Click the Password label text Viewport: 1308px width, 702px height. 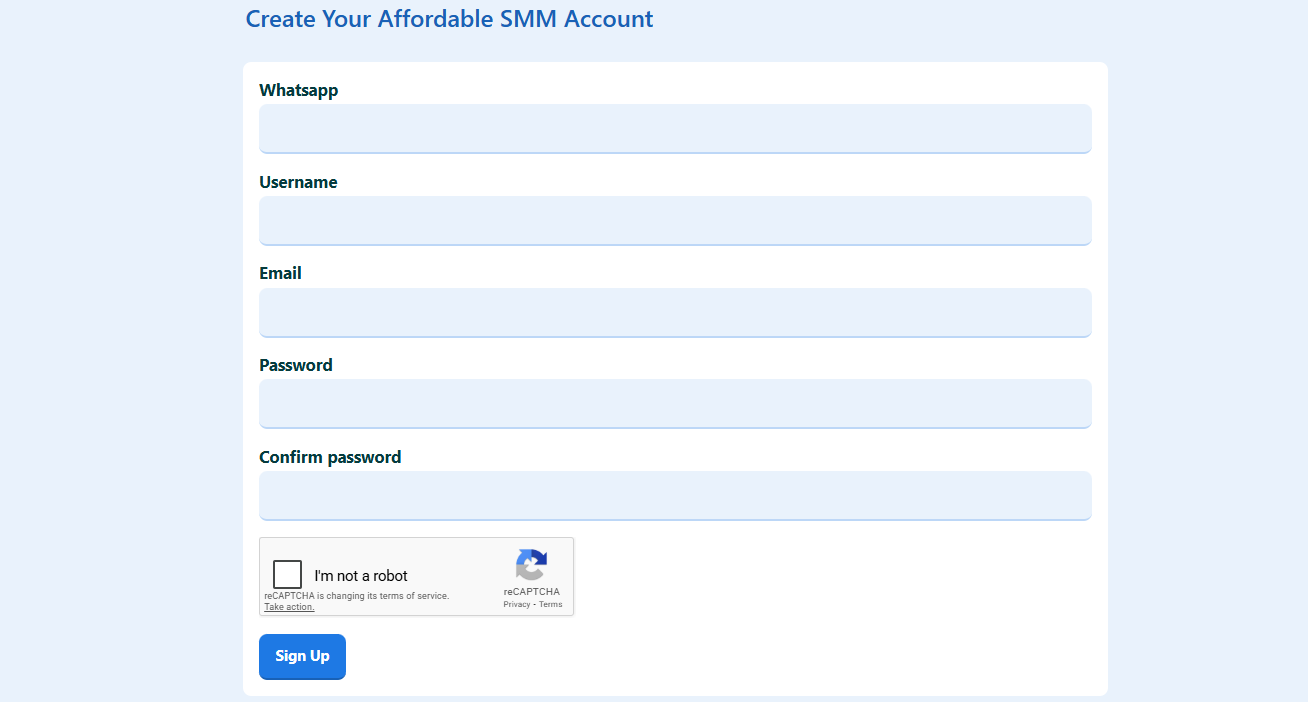pos(296,365)
